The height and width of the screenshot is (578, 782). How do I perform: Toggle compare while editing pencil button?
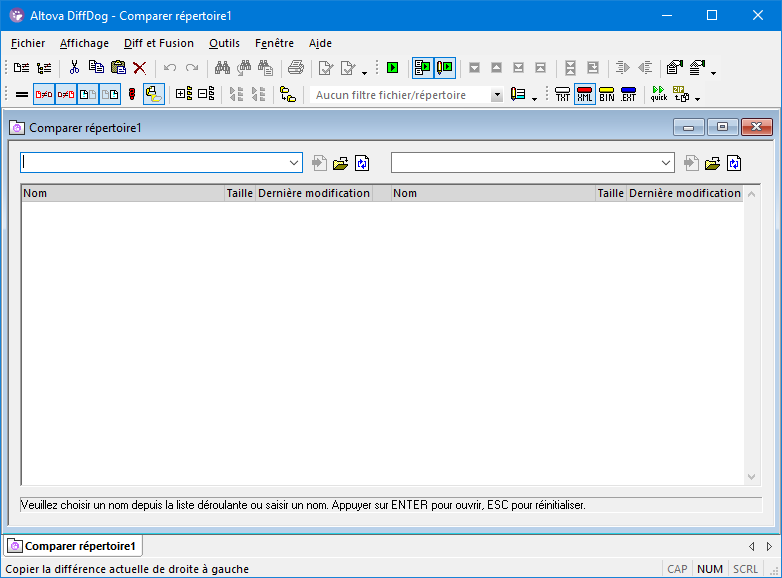point(444,68)
